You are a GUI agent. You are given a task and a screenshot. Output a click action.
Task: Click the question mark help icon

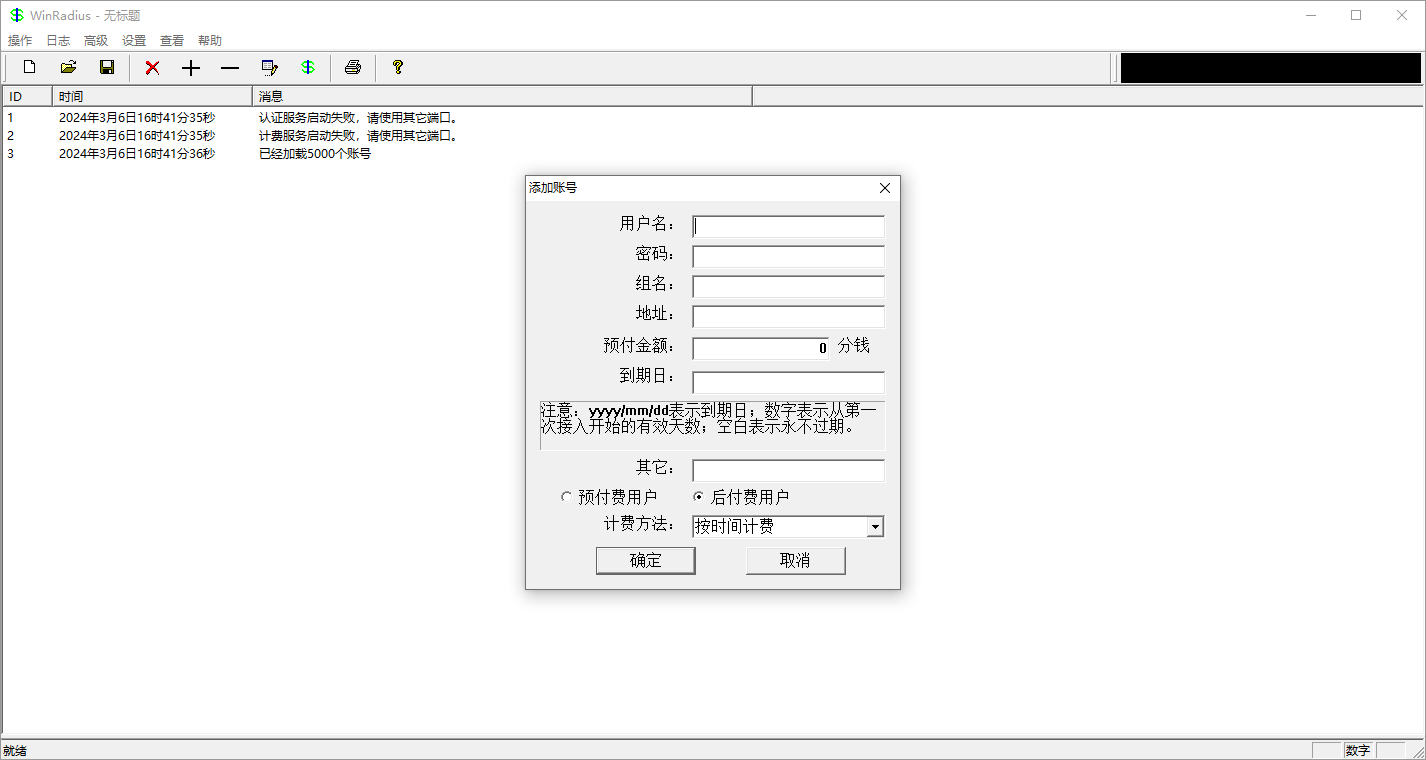coord(397,68)
